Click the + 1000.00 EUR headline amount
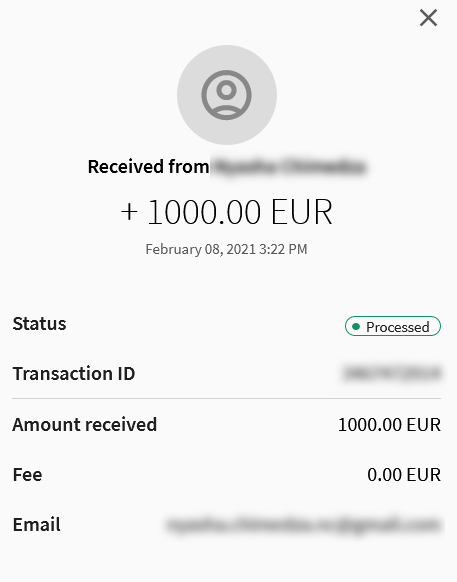 click(226, 212)
